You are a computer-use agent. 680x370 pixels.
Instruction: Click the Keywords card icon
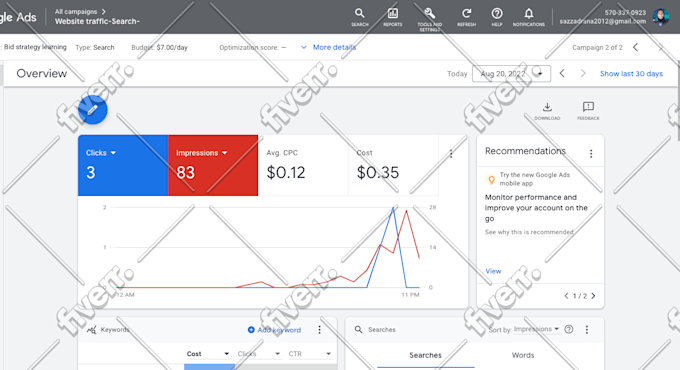[x=92, y=330]
